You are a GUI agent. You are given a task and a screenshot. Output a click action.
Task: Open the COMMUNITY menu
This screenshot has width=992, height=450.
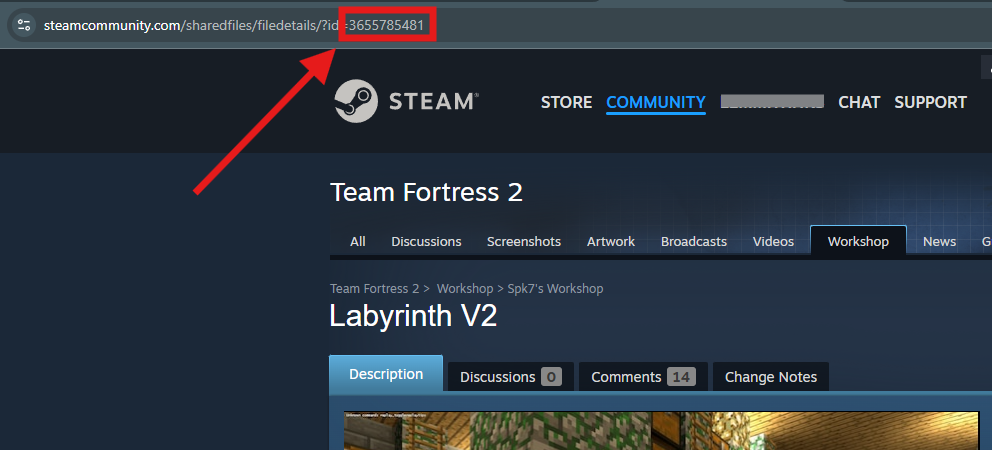point(655,103)
